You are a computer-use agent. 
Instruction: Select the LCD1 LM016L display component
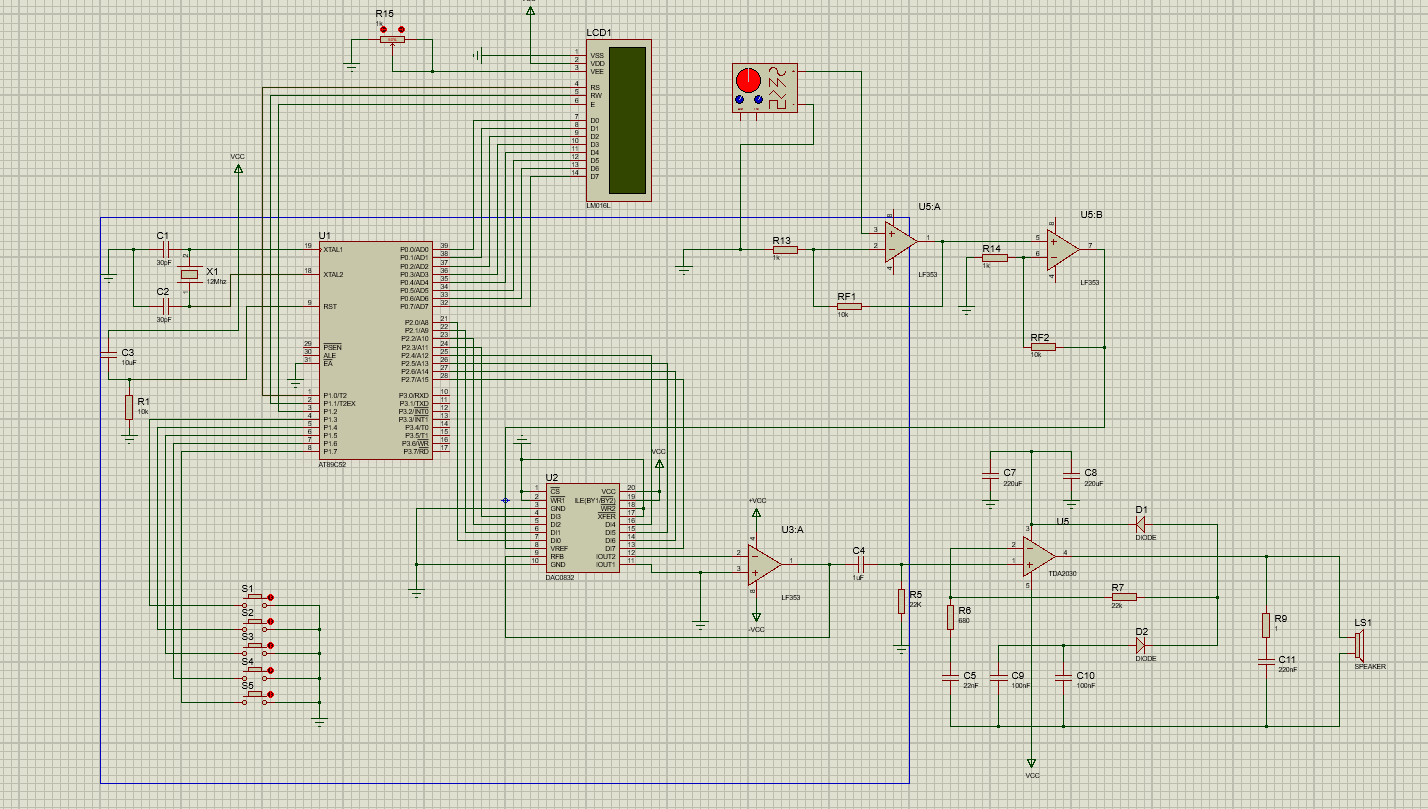coord(619,120)
